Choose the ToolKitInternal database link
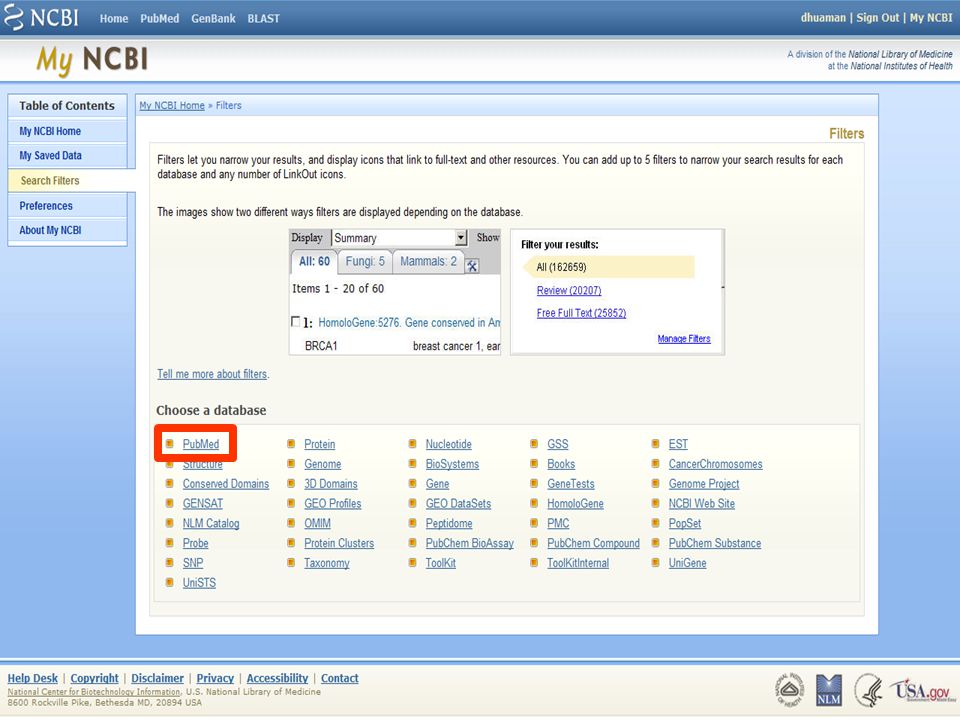960x720 pixels. (578, 563)
